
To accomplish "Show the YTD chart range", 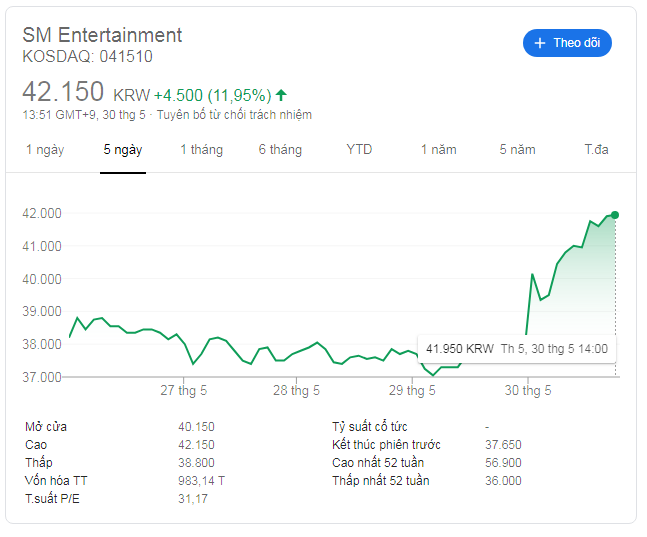I will 359,149.
